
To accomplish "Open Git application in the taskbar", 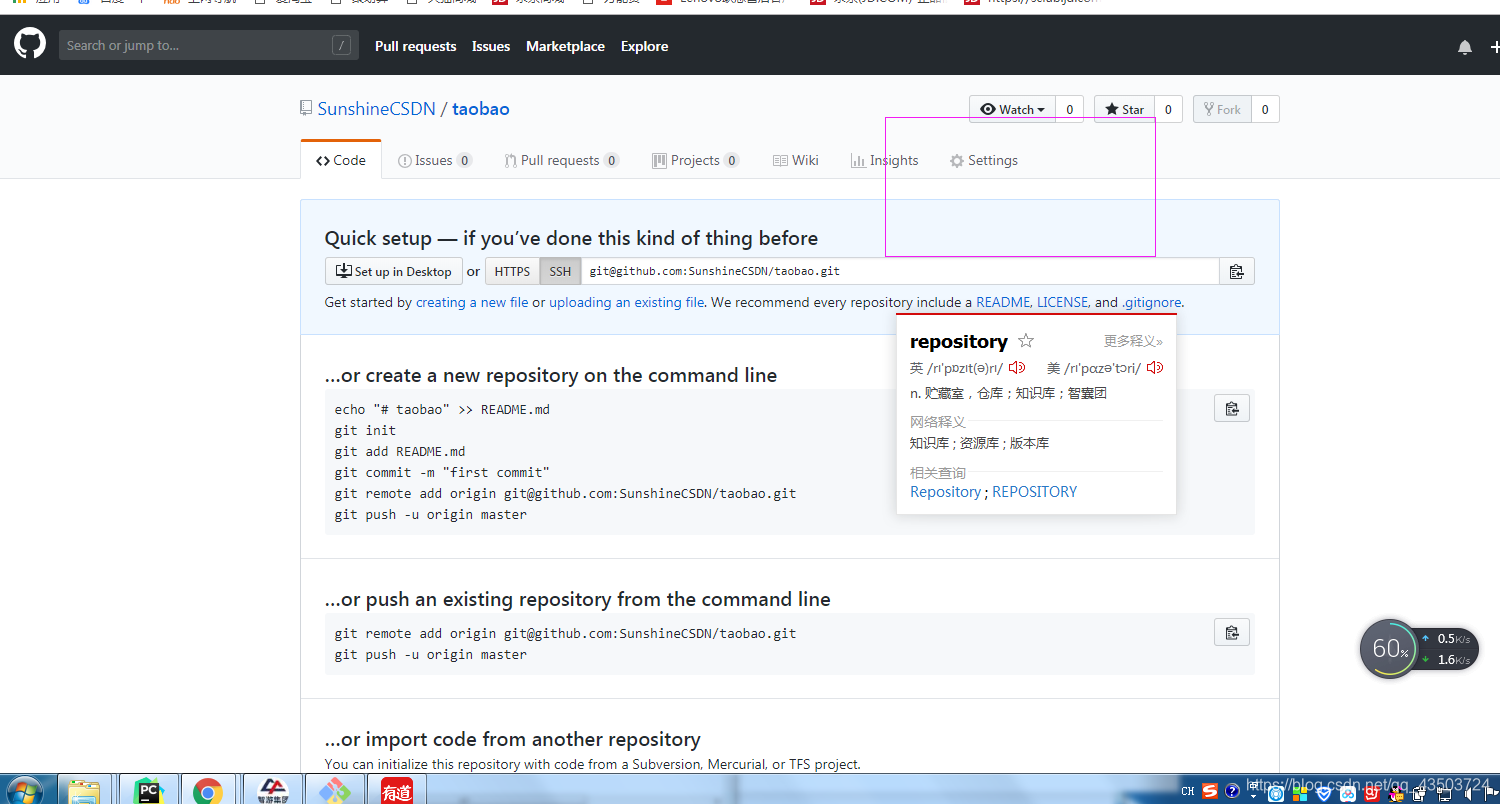I will pos(334,790).
